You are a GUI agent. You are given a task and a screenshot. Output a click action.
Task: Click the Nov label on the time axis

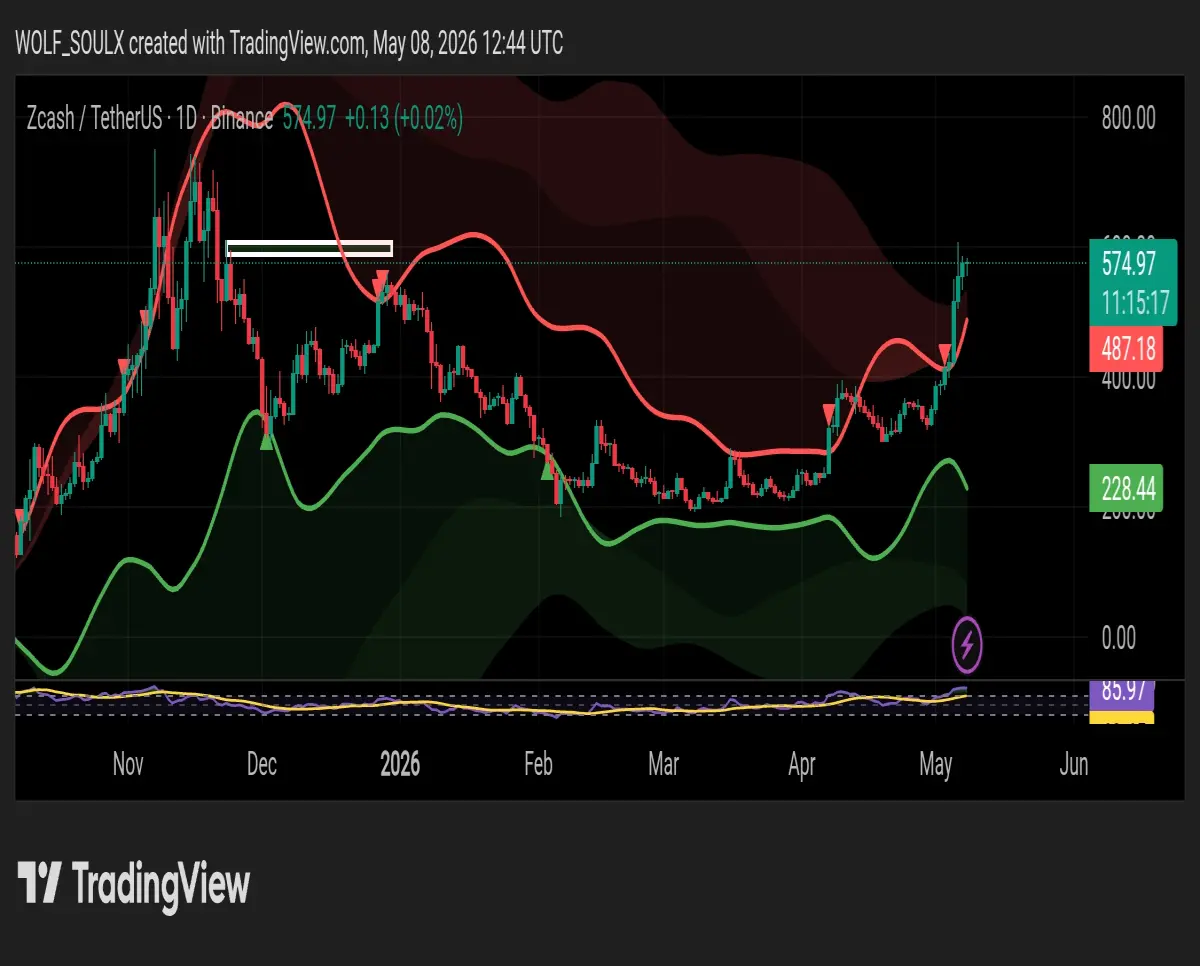point(128,766)
